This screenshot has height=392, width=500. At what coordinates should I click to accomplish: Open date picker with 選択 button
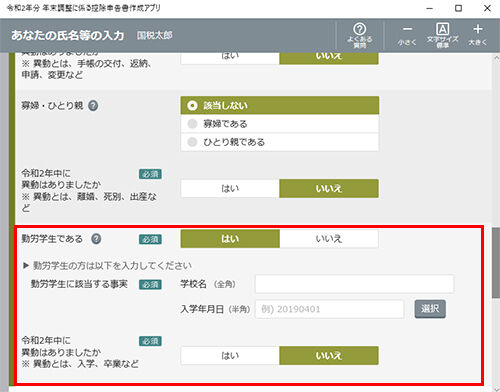point(430,309)
